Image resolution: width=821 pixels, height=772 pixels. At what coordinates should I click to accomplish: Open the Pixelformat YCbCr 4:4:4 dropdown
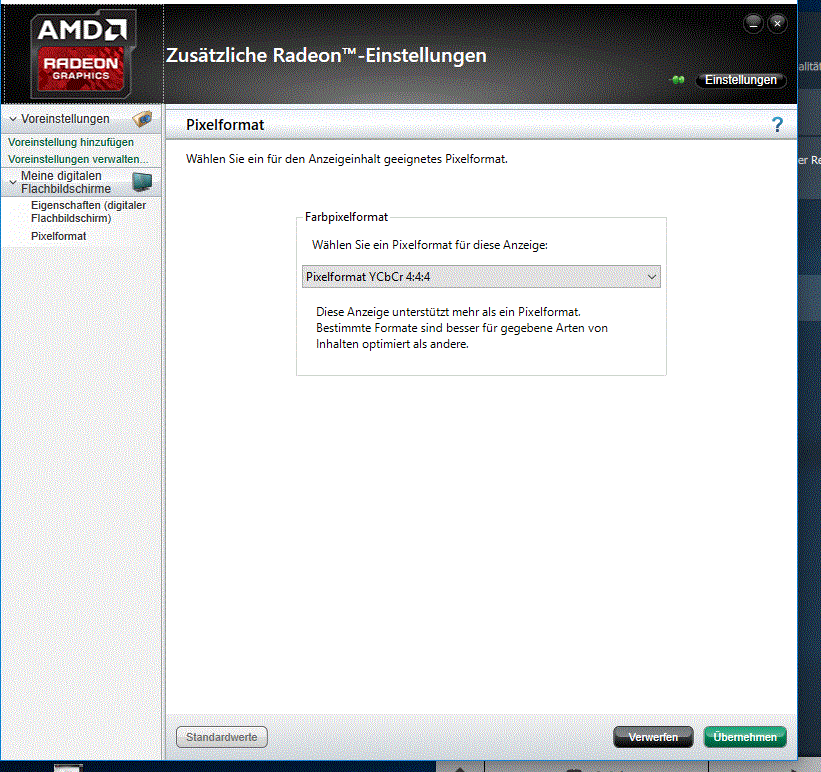(481, 277)
